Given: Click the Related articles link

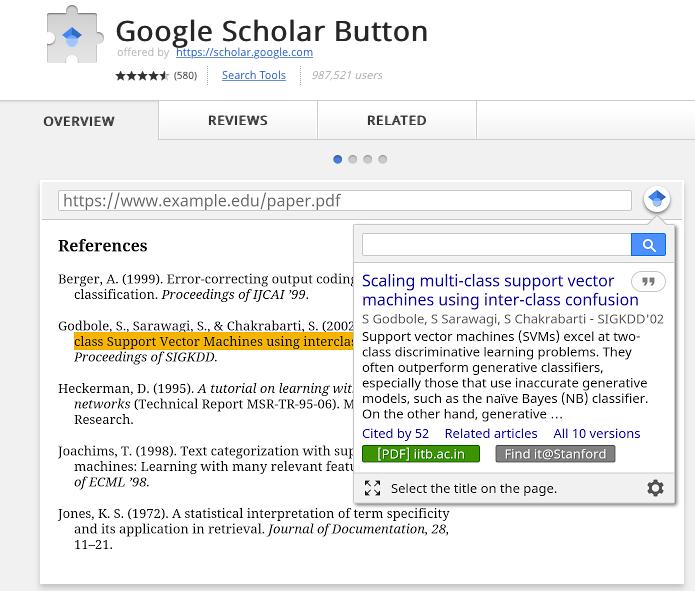Looking at the screenshot, I should pos(491,434).
